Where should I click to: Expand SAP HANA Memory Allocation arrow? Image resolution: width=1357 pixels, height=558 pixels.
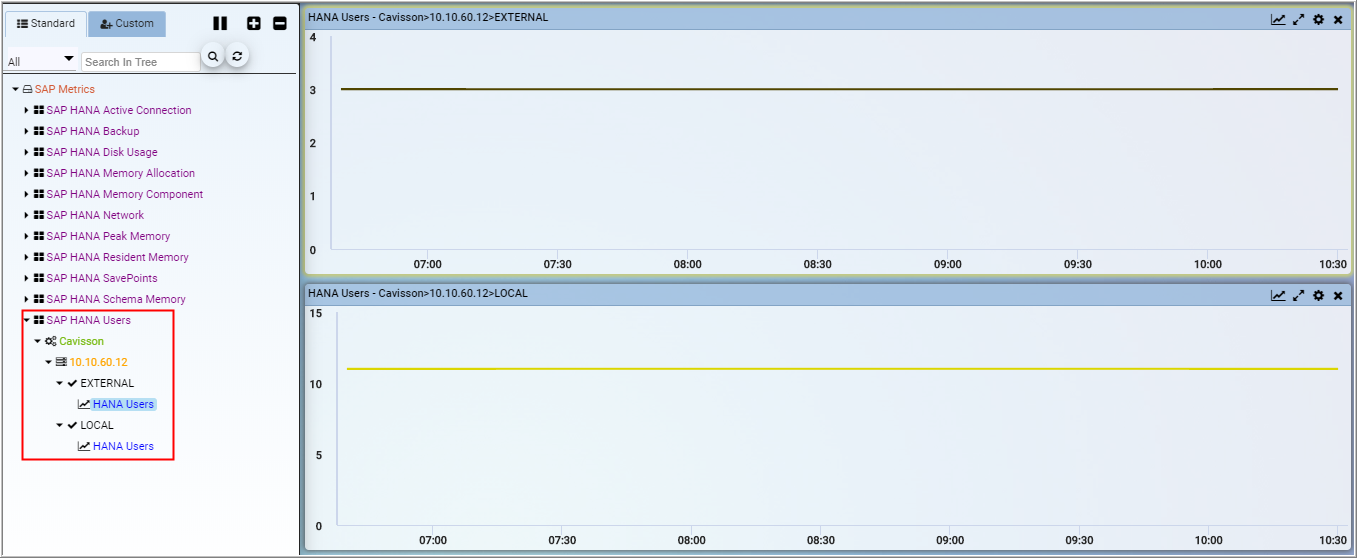pos(27,174)
